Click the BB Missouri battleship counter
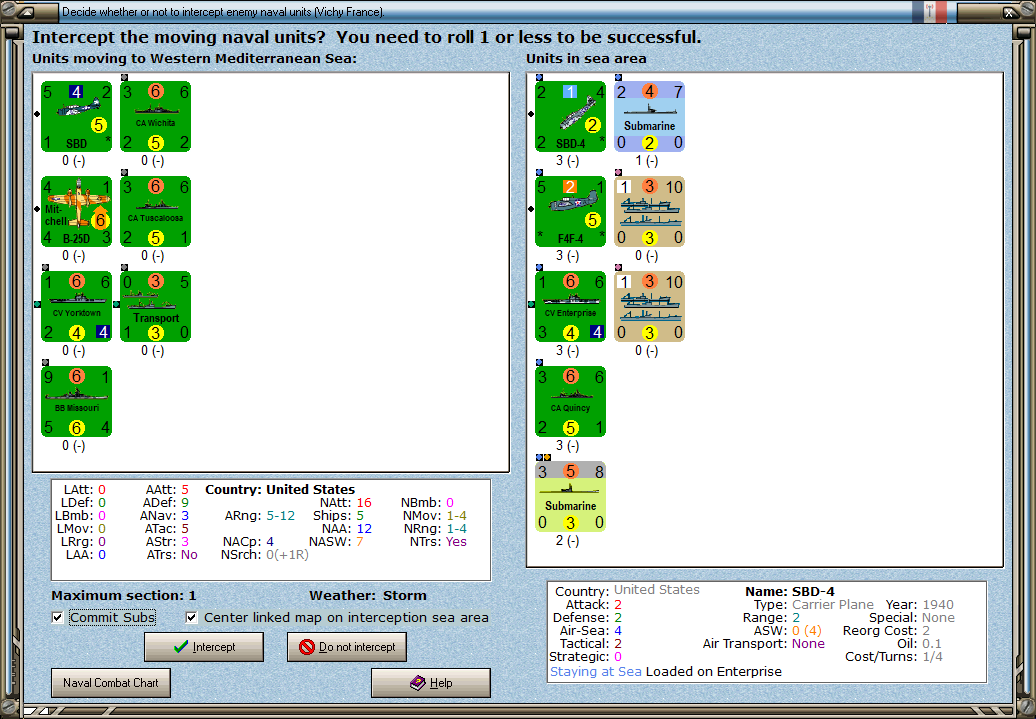Viewport: 1036px width, 719px height. (x=76, y=402)
